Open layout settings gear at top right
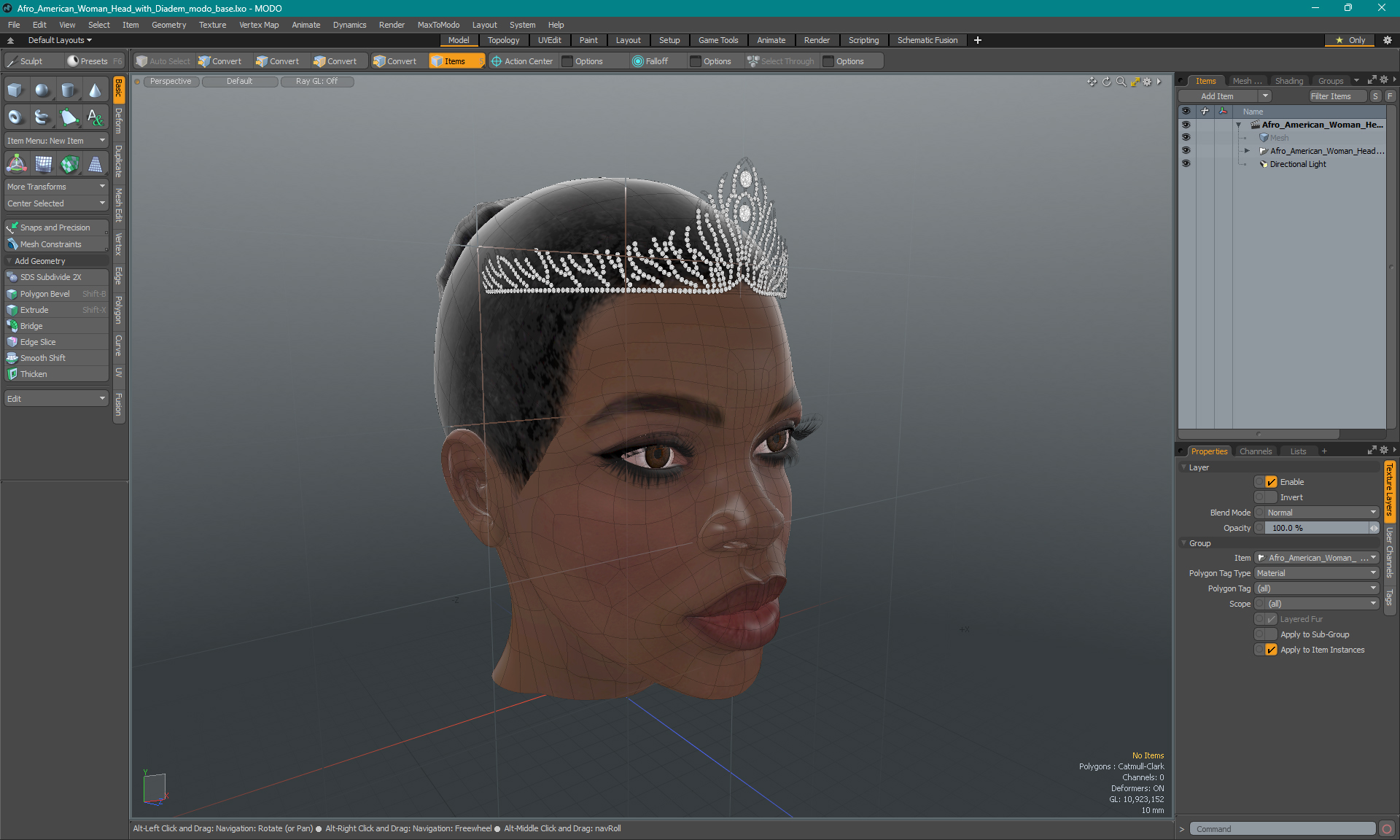The width and height of the screenshot is (1400, 840). (x=1388, y=40)
